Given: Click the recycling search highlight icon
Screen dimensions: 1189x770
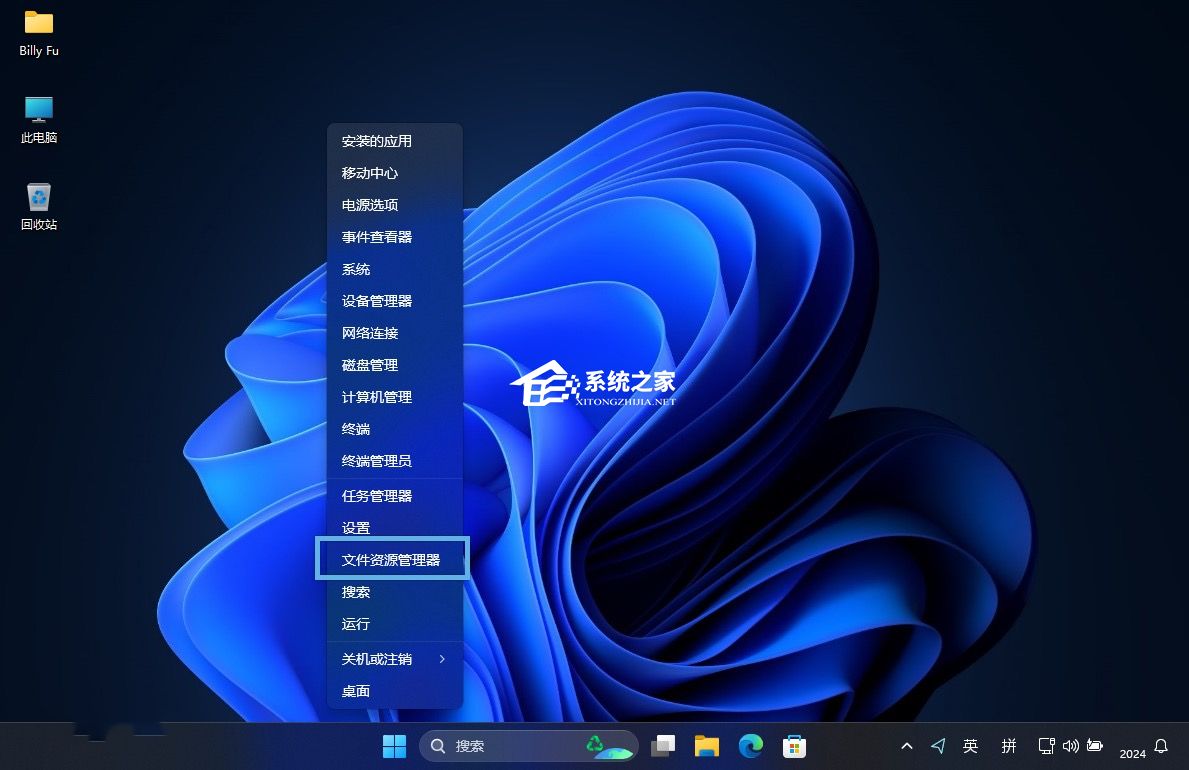Looking at the screenshot, I should (x=609, y=746).
